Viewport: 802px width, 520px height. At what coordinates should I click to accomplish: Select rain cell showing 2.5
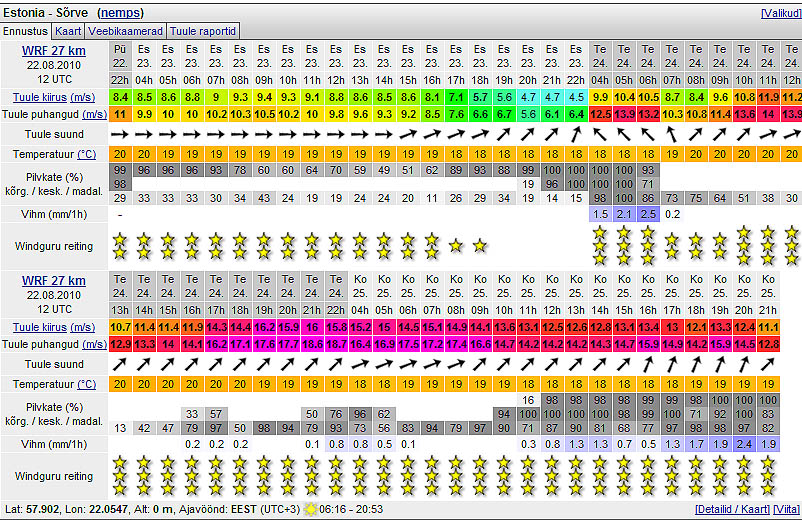pyautogui.click(x=648, y=214)
